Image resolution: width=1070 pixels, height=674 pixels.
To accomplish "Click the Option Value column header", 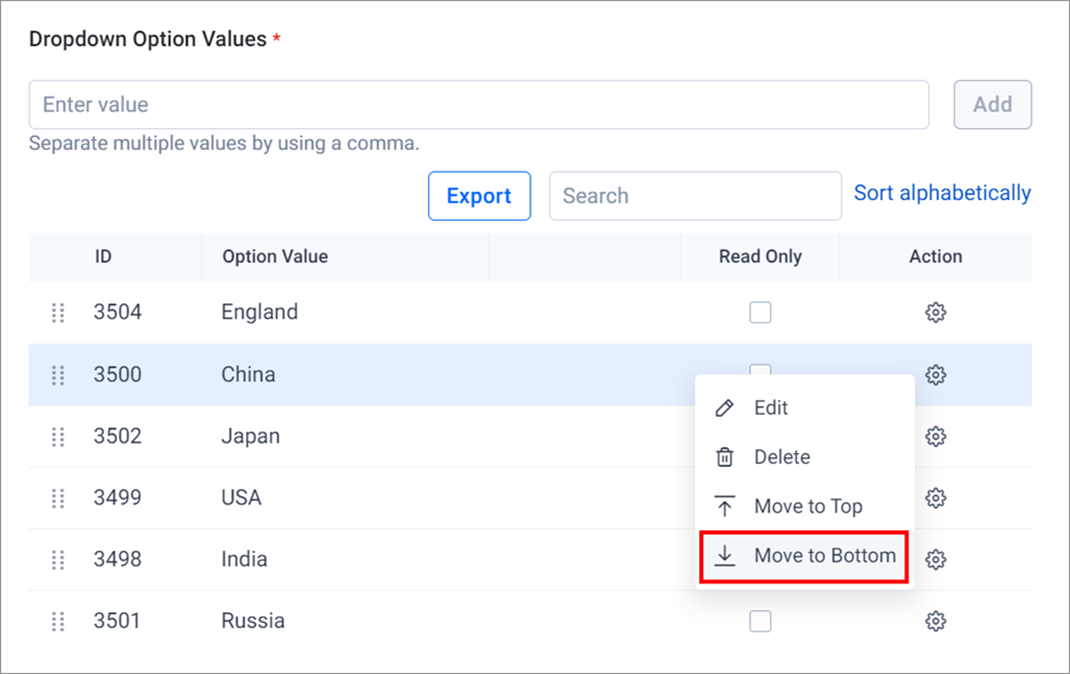I will click(x=275, y=257).
